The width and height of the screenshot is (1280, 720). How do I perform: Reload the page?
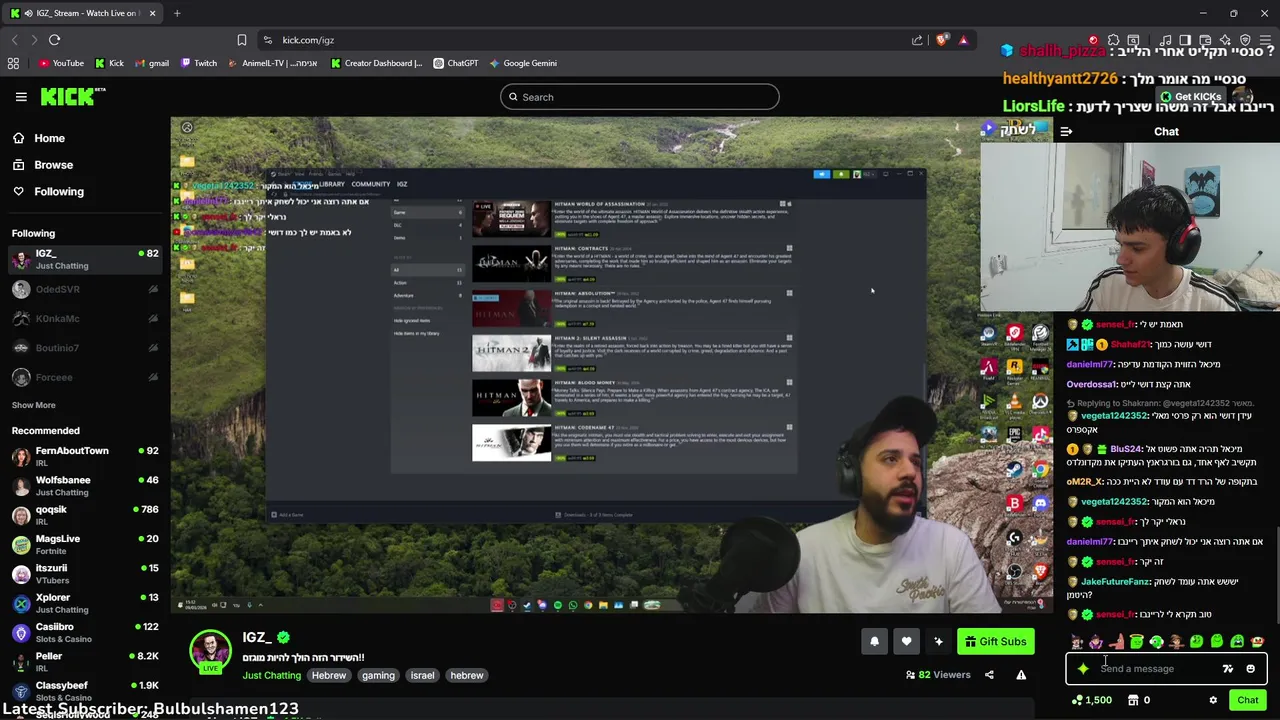tap(55, 40)
